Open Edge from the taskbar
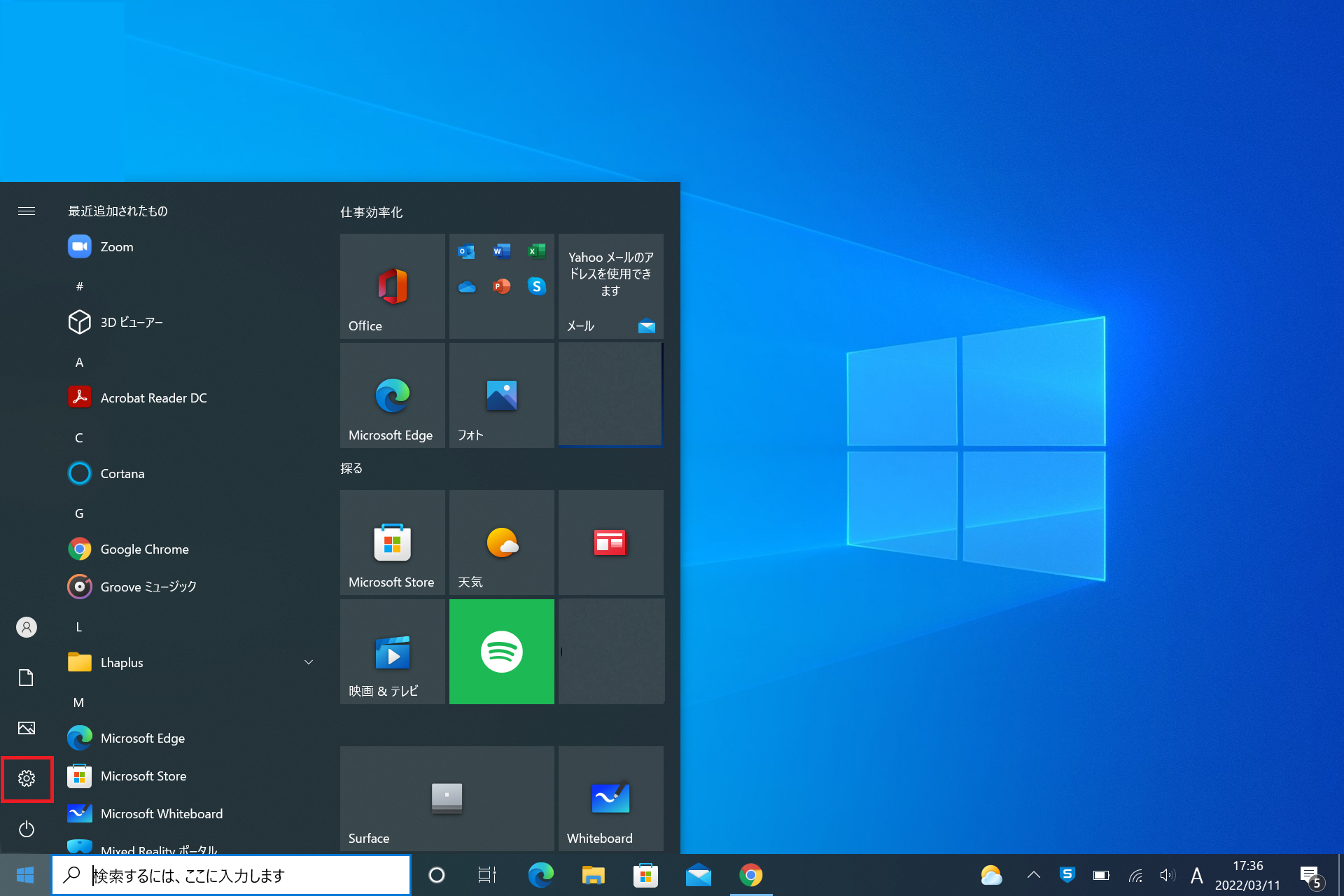This screenshot has height=896, width=1344. 540,875
